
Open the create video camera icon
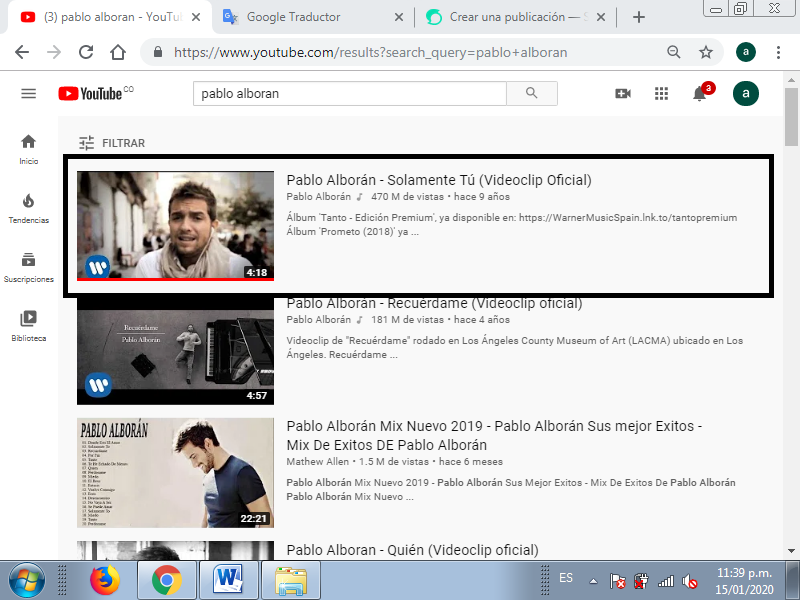(623, 93)
